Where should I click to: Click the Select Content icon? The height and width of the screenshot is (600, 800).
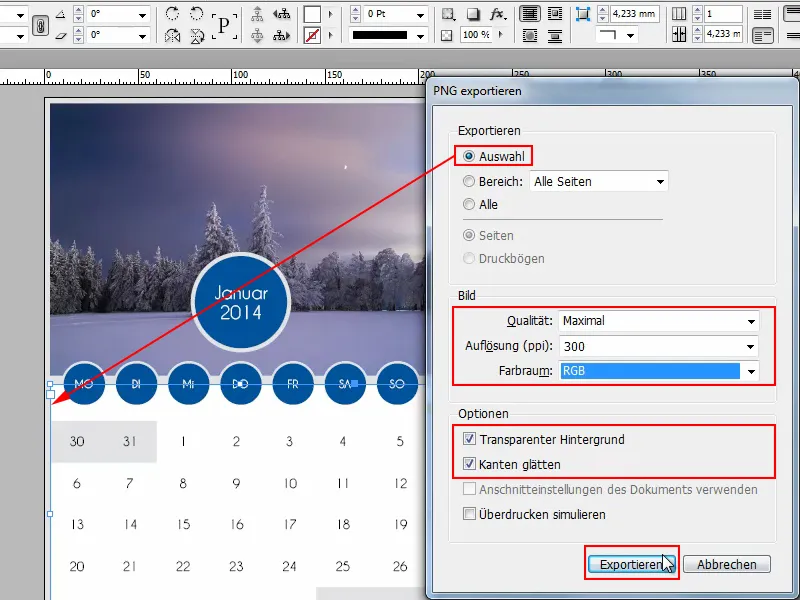coord(257,35)
